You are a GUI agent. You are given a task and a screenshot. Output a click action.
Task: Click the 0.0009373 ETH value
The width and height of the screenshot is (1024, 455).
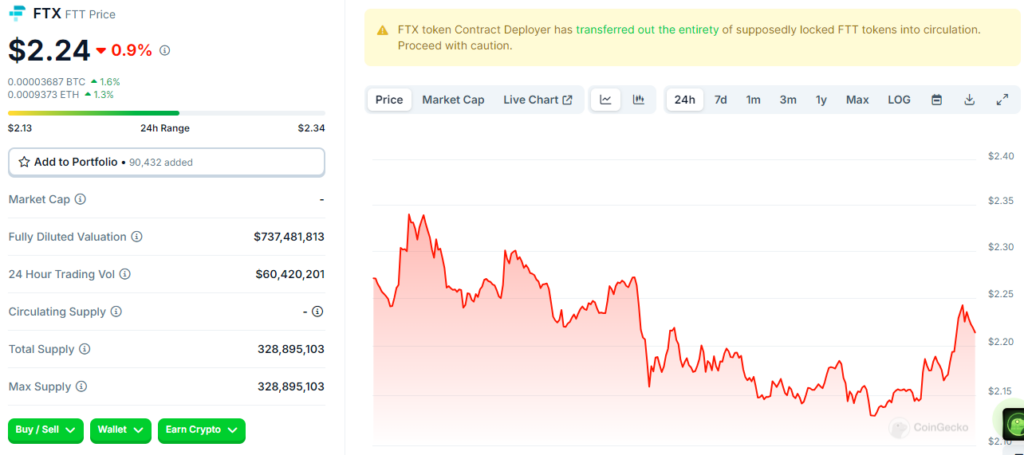click(x=41, y=95)
